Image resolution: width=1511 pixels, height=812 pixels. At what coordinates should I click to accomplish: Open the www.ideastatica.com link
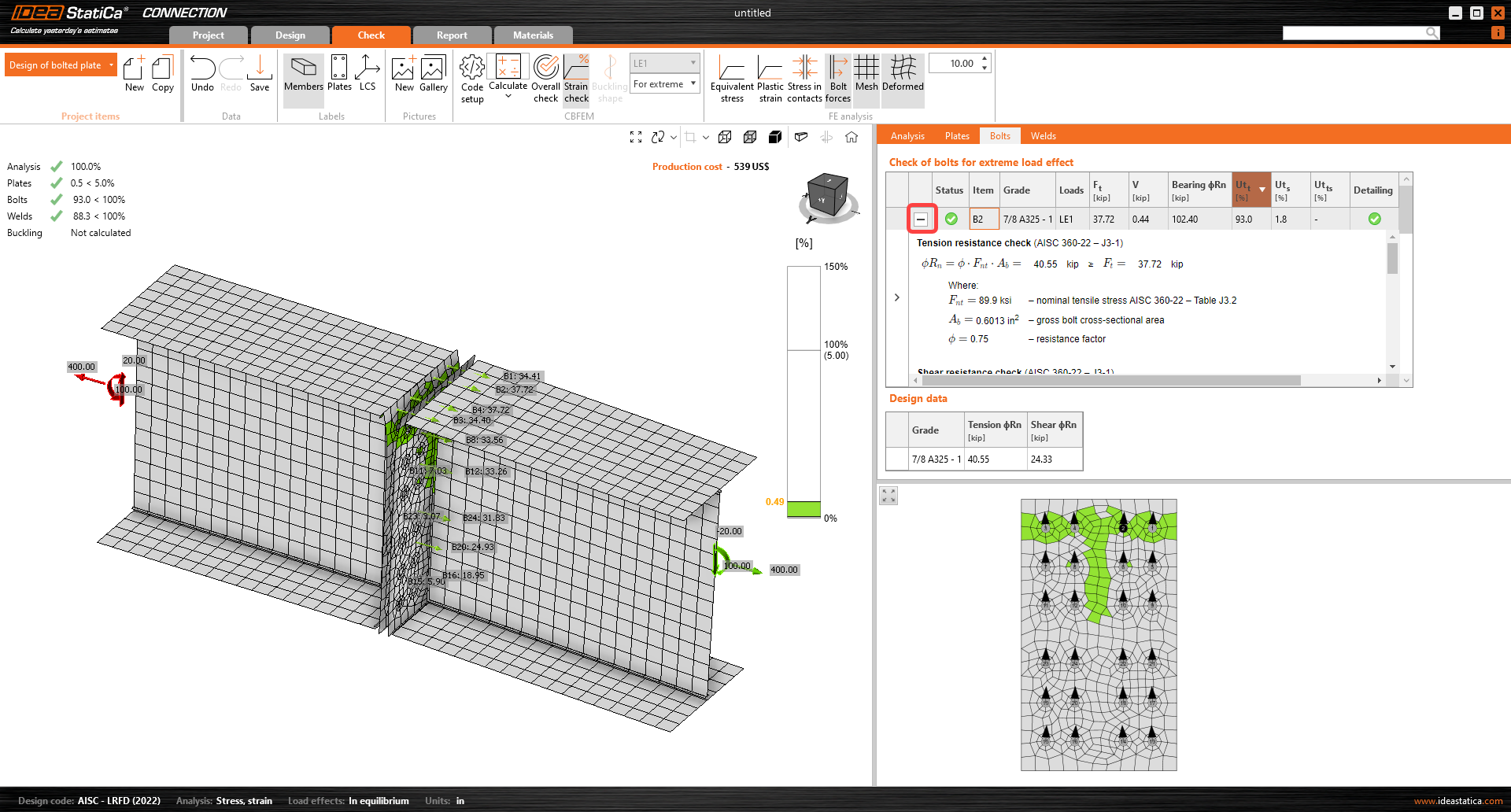(x=1457, y=801)
